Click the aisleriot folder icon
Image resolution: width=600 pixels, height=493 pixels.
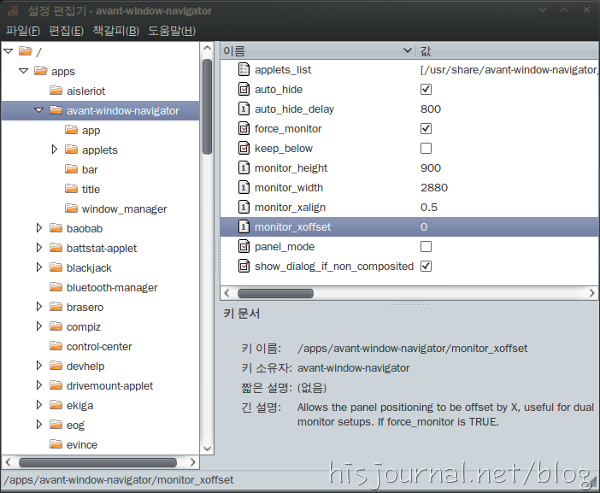(x=56, y=90)
